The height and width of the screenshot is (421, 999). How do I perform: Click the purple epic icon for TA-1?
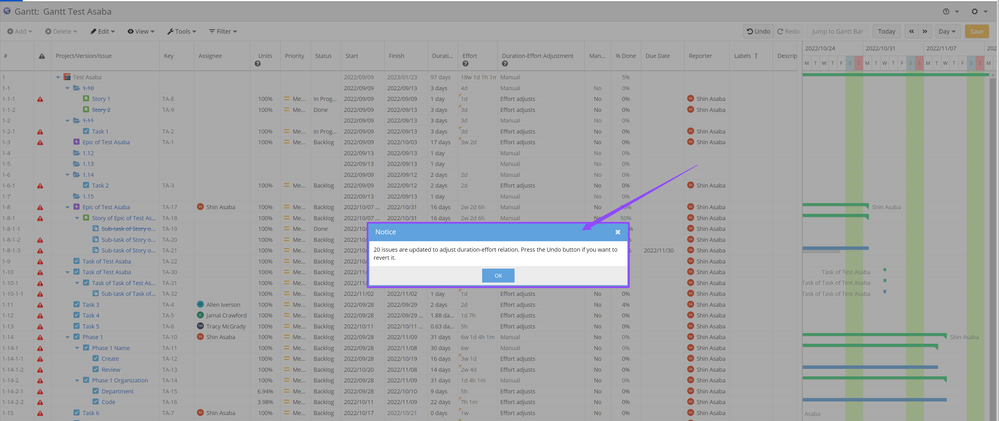76,142
